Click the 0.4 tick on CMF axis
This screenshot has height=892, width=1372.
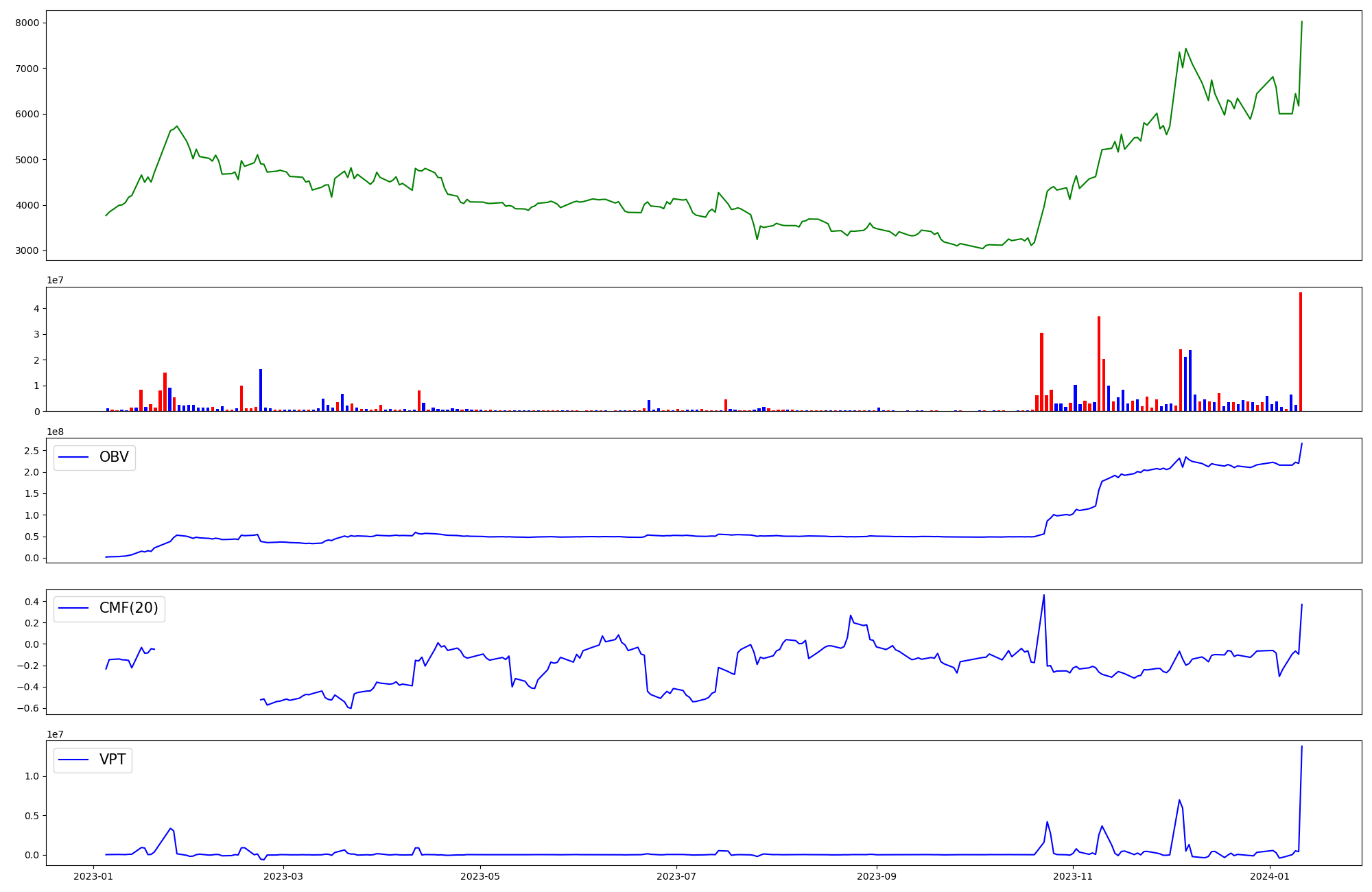click(30, 602)
